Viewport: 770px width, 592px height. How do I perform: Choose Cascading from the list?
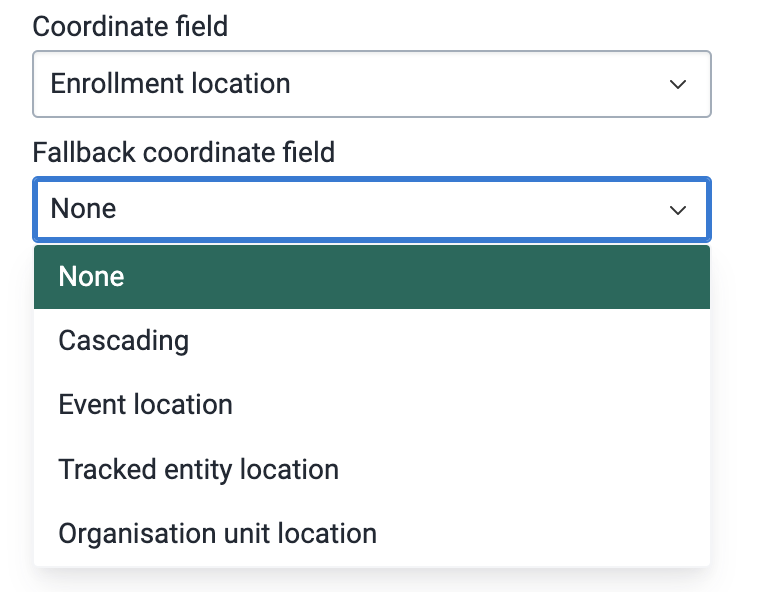pyautogui.click(x=372, y=341)
